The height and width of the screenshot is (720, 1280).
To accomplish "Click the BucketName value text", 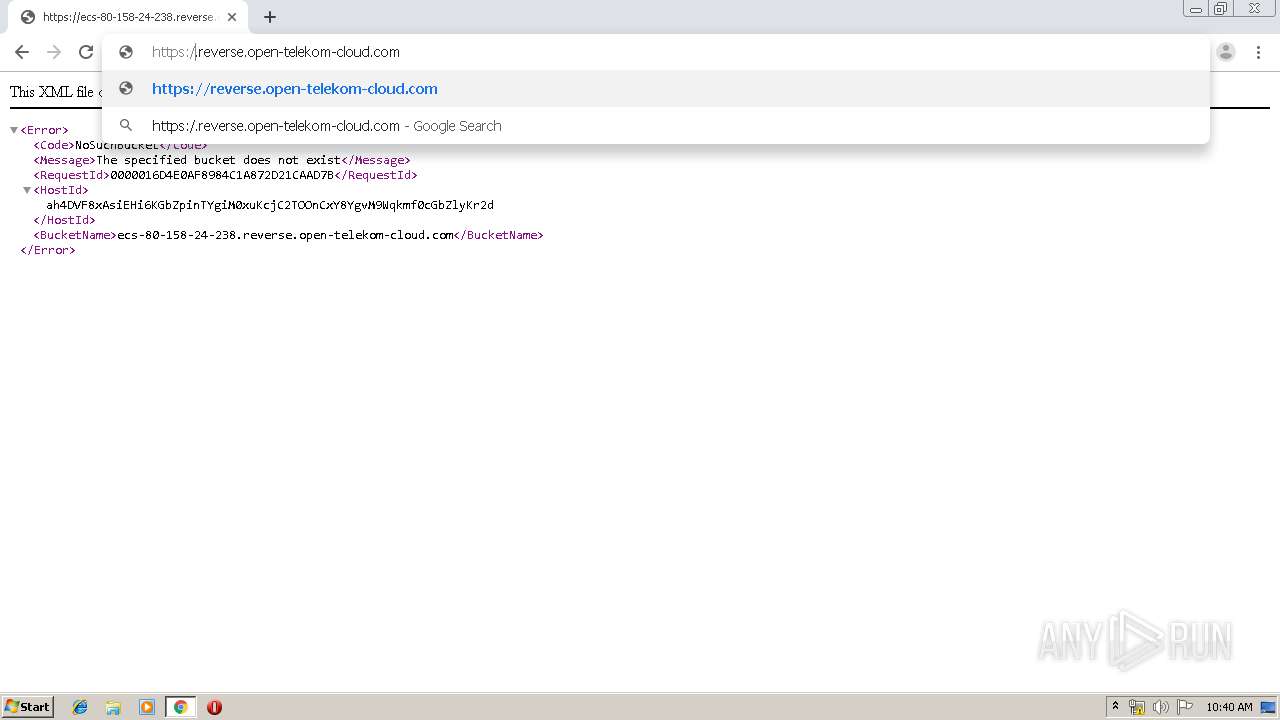I will point(285,235).
